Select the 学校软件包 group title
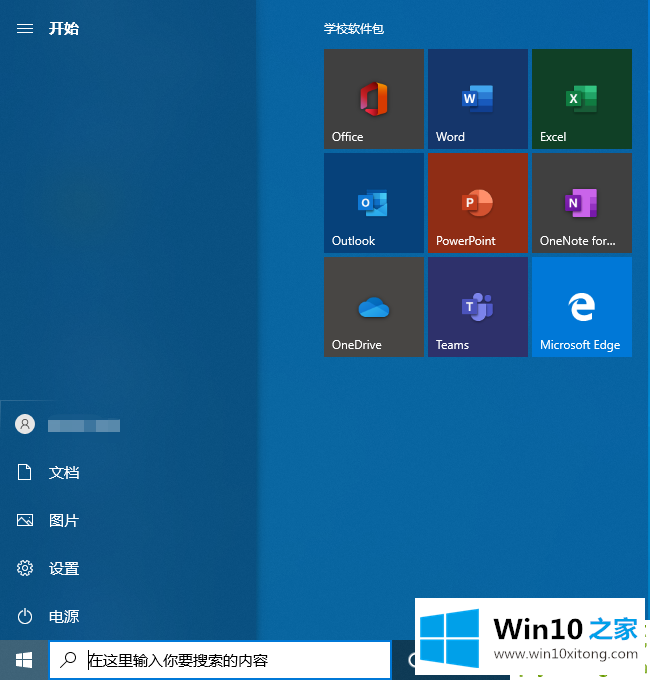Image resolution: width=650 pixels, height=680 pixels. [353, 29]
